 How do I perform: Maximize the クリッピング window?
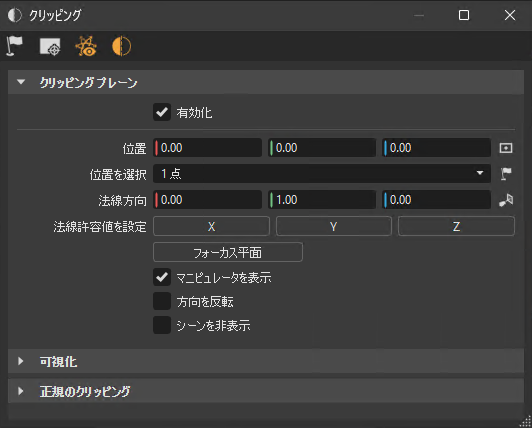[x=464, y=15]
